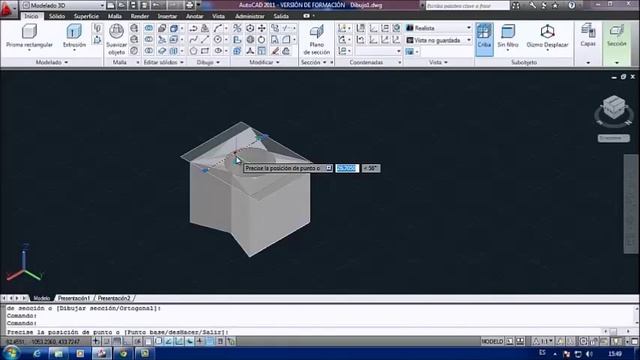
Task: Click the Plot printer icon in quick access toolbar
Action: [x=189, y=5]
